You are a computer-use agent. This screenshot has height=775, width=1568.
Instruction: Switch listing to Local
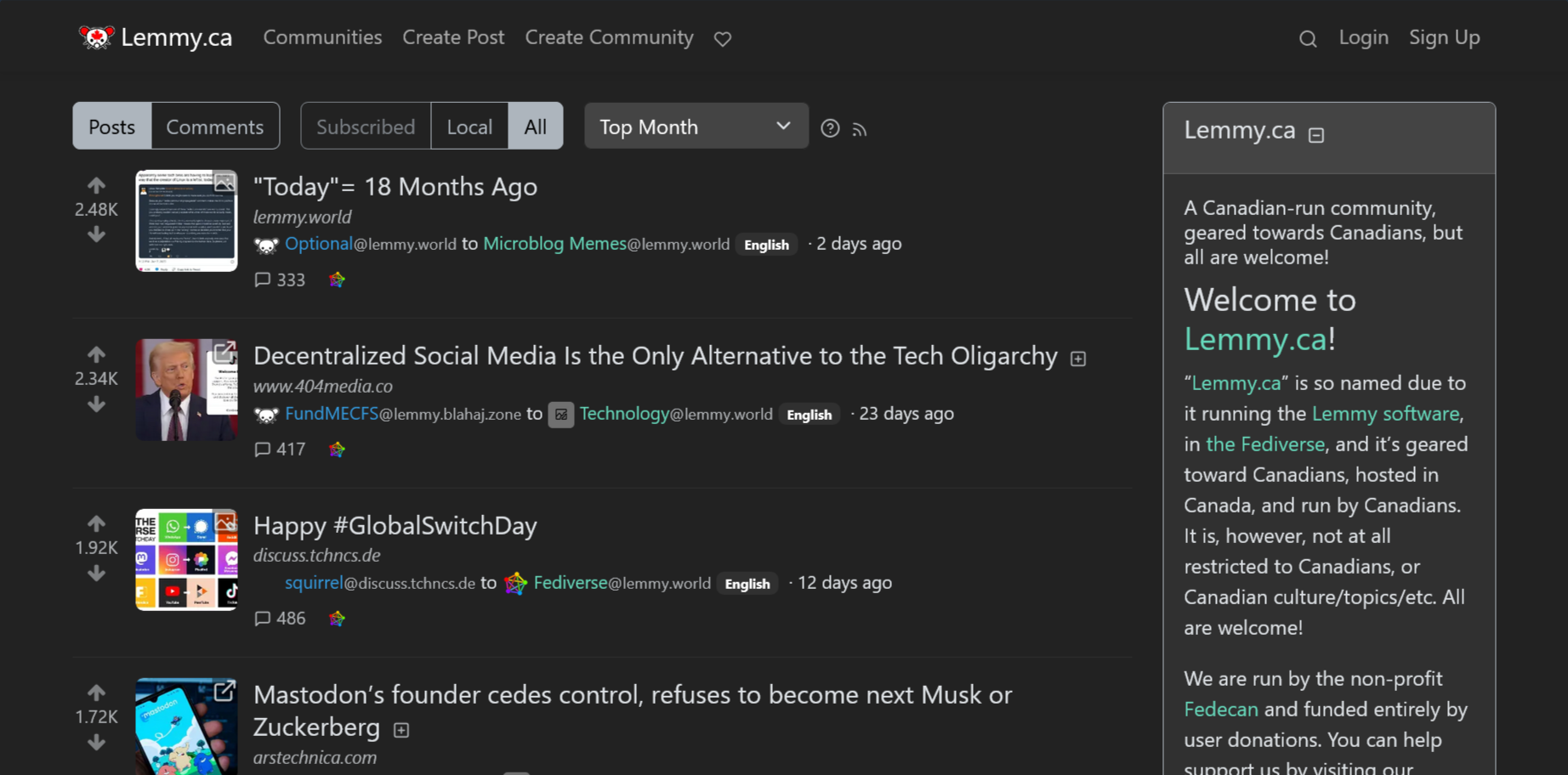click(469, 126)
